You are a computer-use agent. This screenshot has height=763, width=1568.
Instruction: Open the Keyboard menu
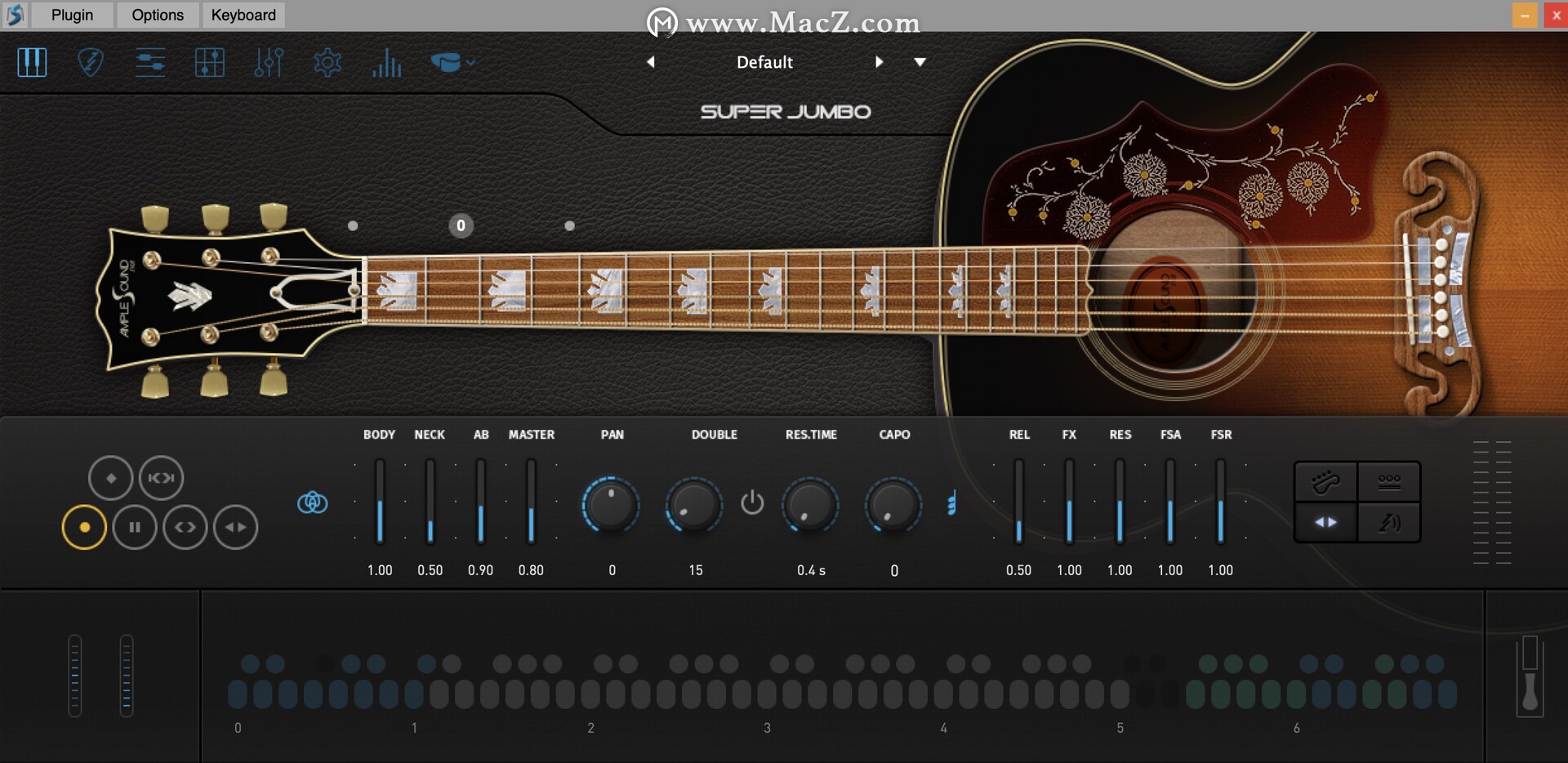click(243, 15)
